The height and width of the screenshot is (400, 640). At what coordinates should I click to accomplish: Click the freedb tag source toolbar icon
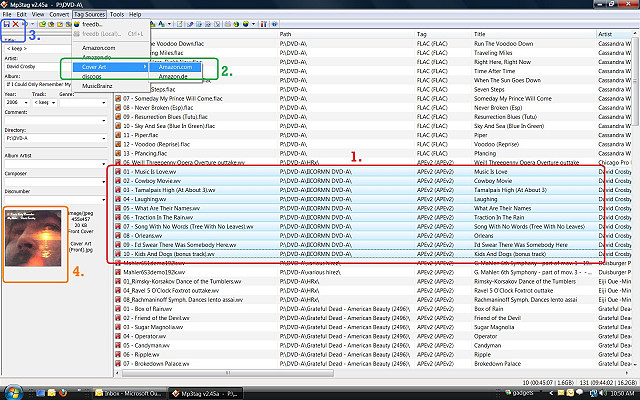click(x=246, y=24)
